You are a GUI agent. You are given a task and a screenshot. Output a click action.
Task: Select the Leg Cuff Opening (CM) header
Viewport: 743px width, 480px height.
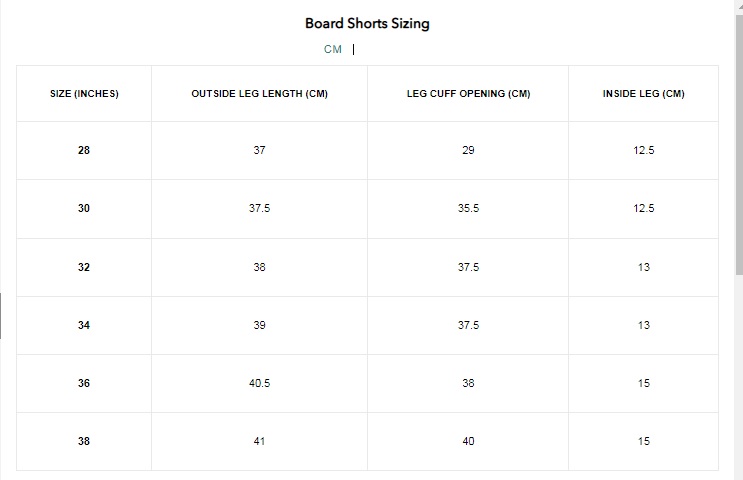[469, 94]
